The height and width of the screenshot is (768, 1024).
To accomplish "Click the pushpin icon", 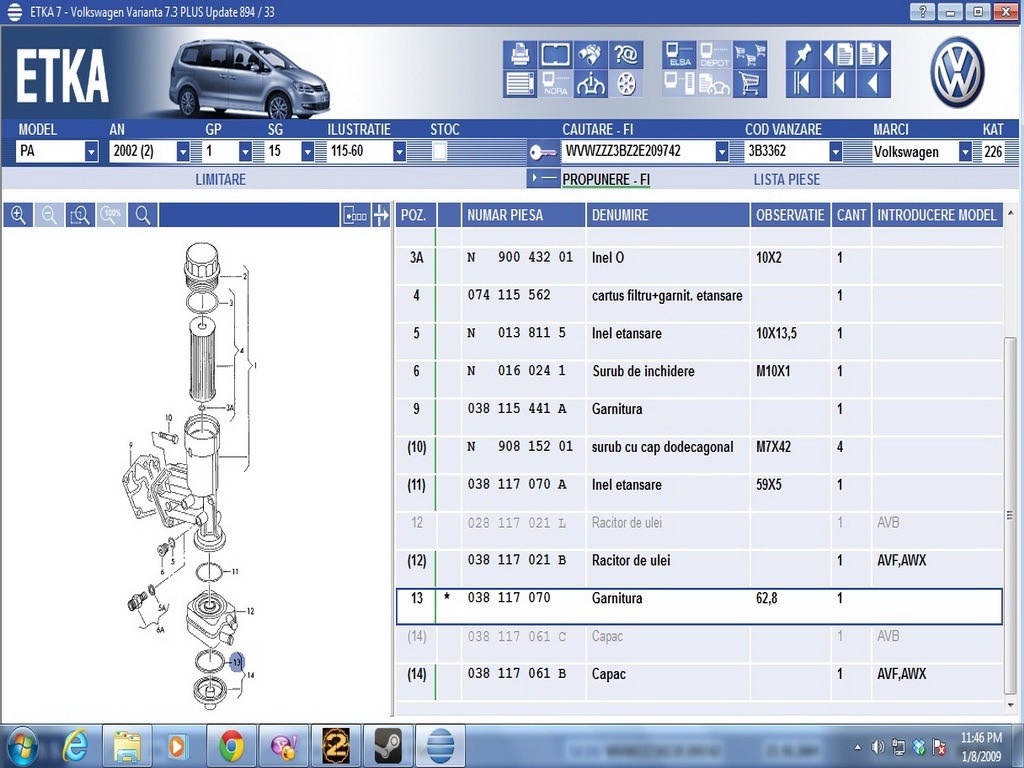I will pos(803,54).
